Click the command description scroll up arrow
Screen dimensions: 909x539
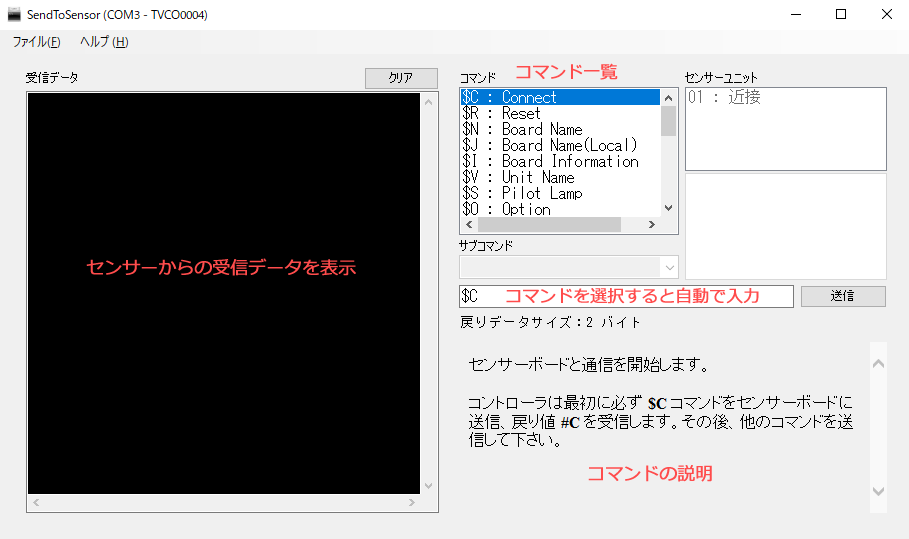click(878, 363)
